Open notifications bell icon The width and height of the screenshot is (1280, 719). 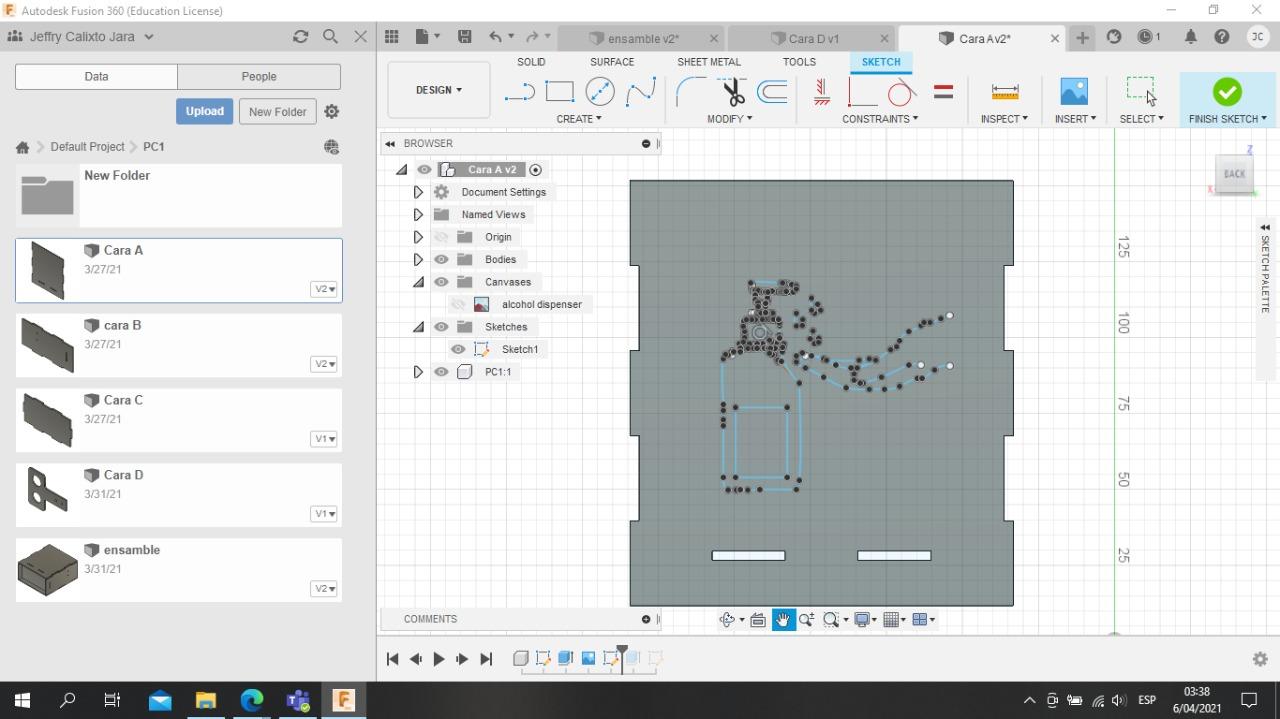1190,37
